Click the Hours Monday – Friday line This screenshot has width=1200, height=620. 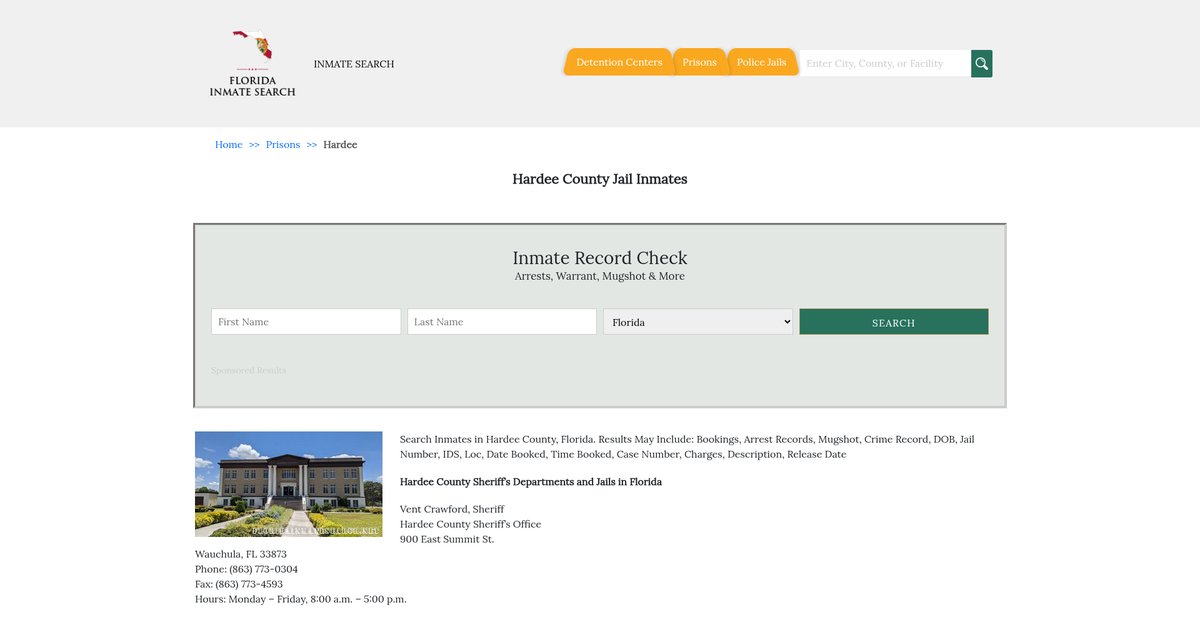(x=301, y=599)
